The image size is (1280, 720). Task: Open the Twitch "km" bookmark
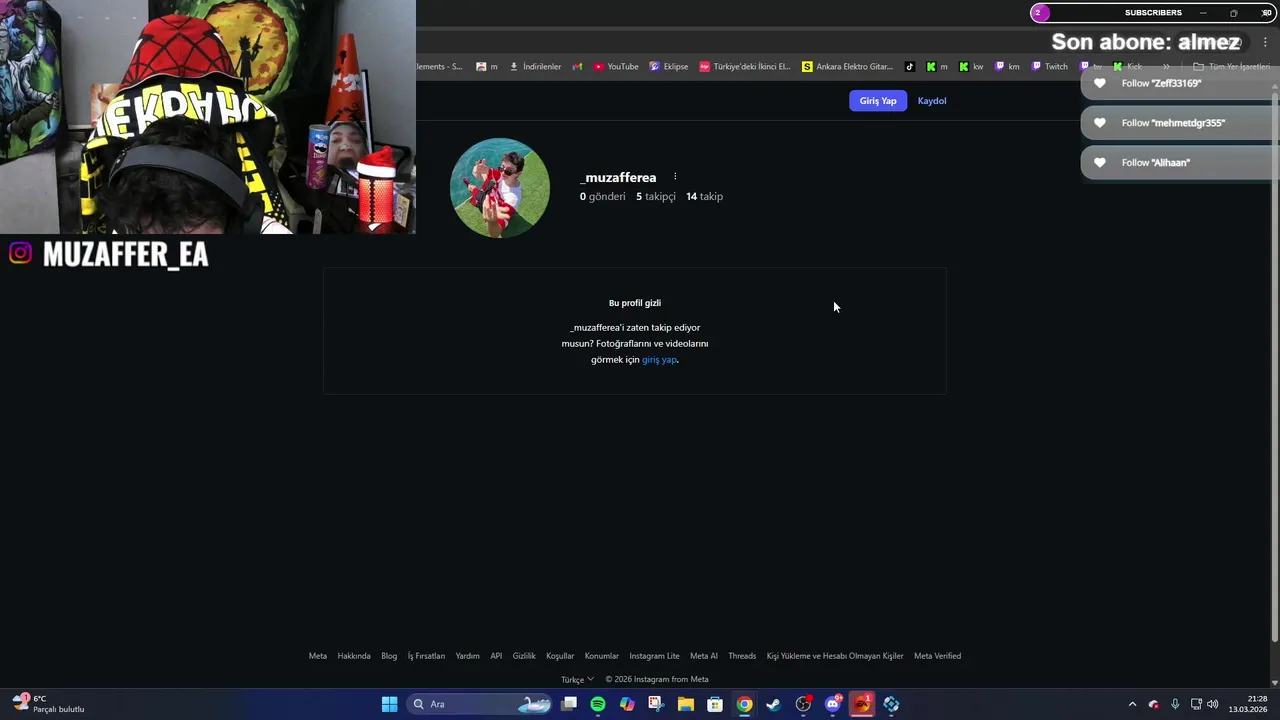(x=1007, y=67)
